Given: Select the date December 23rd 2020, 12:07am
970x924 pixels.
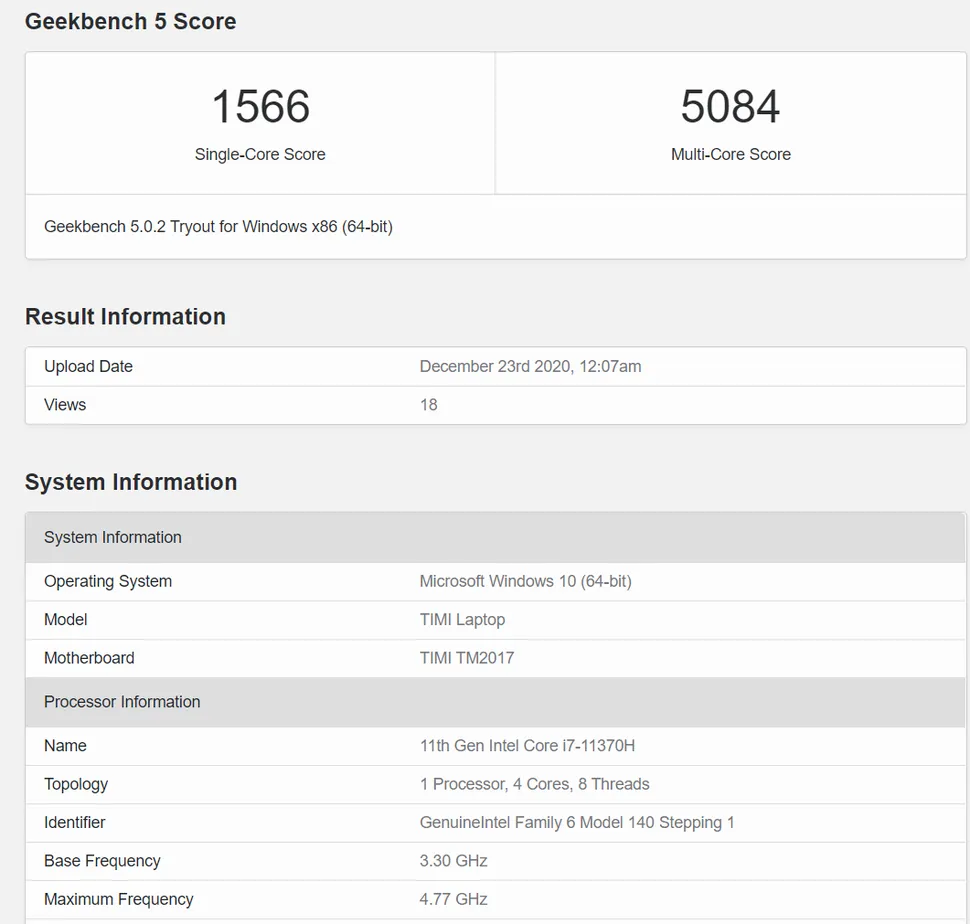Looking at the screenshot, I should (x=530, y=367).
